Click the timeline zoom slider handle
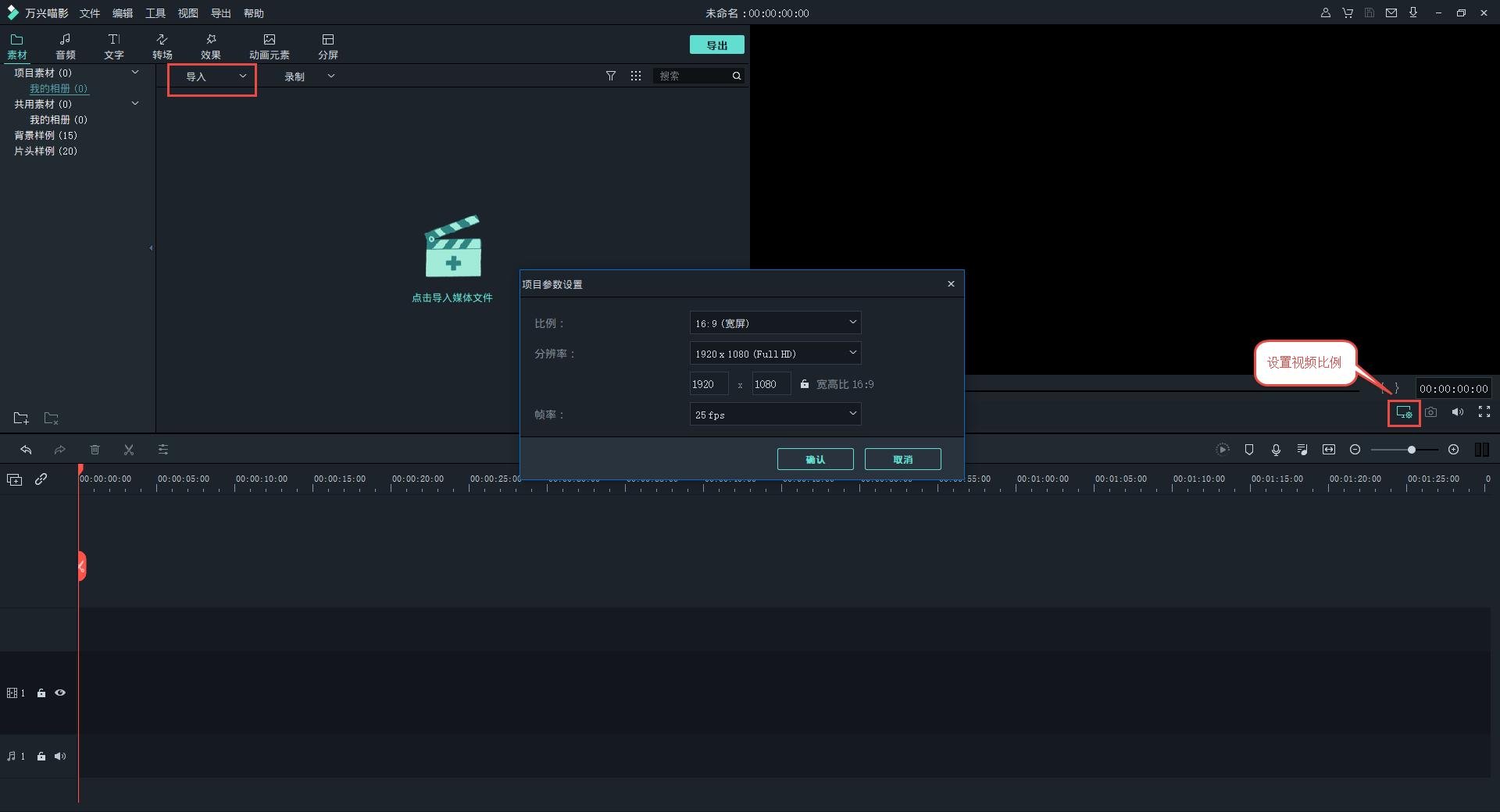Viewport: 1500px width, 812px height. click(1411, 450)
